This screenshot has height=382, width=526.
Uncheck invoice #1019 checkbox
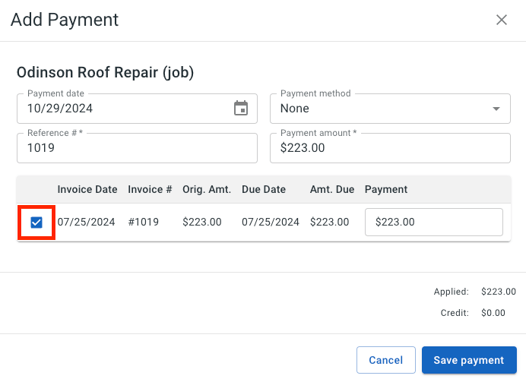point(36,222)
